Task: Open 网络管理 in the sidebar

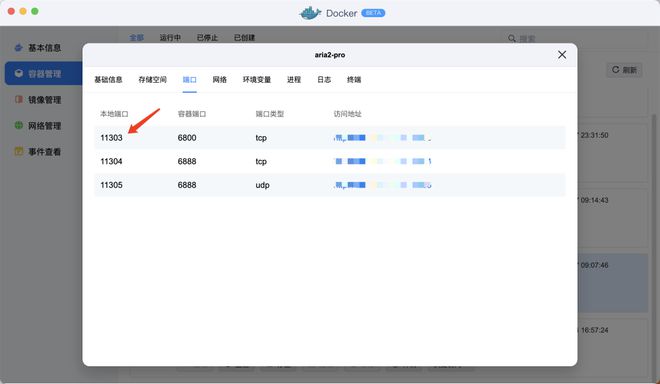Action: 44,125
